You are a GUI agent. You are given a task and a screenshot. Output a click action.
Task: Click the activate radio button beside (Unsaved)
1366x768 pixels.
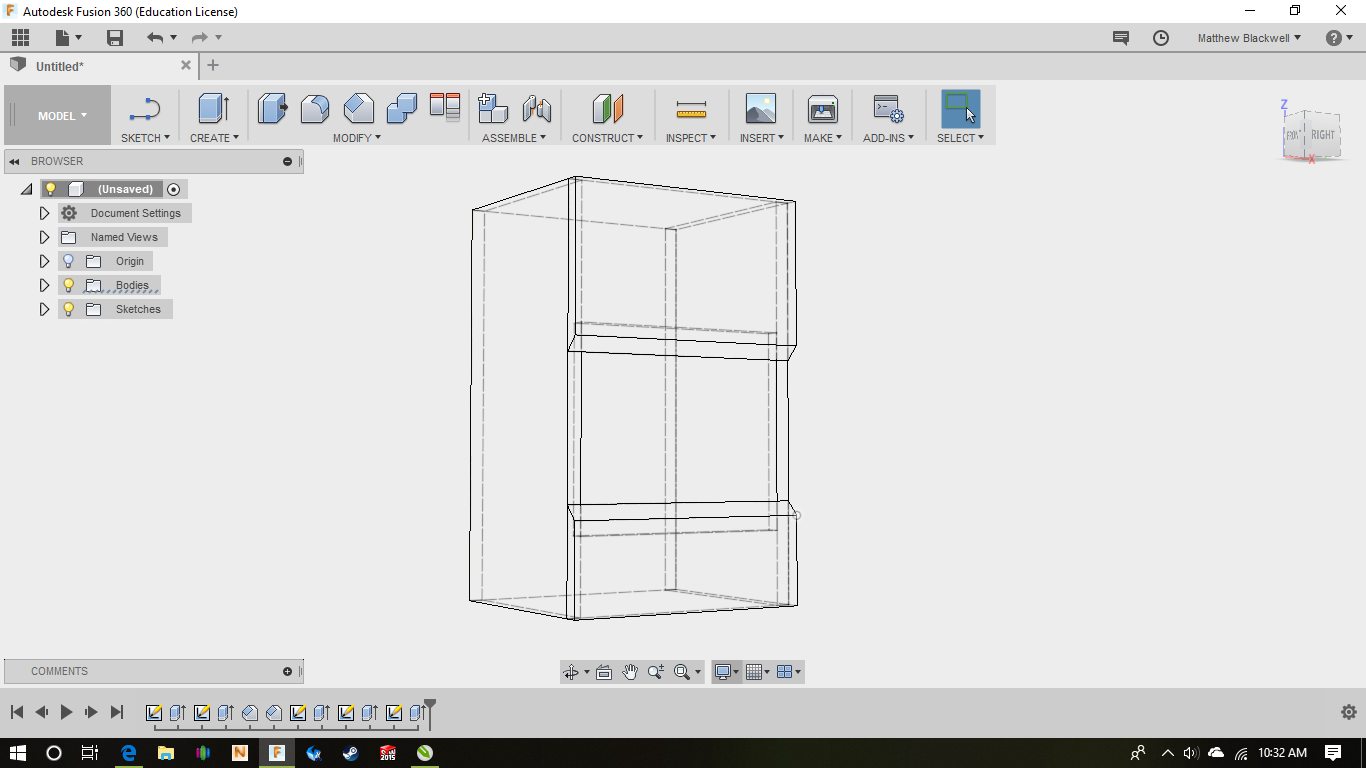(173, 189)
